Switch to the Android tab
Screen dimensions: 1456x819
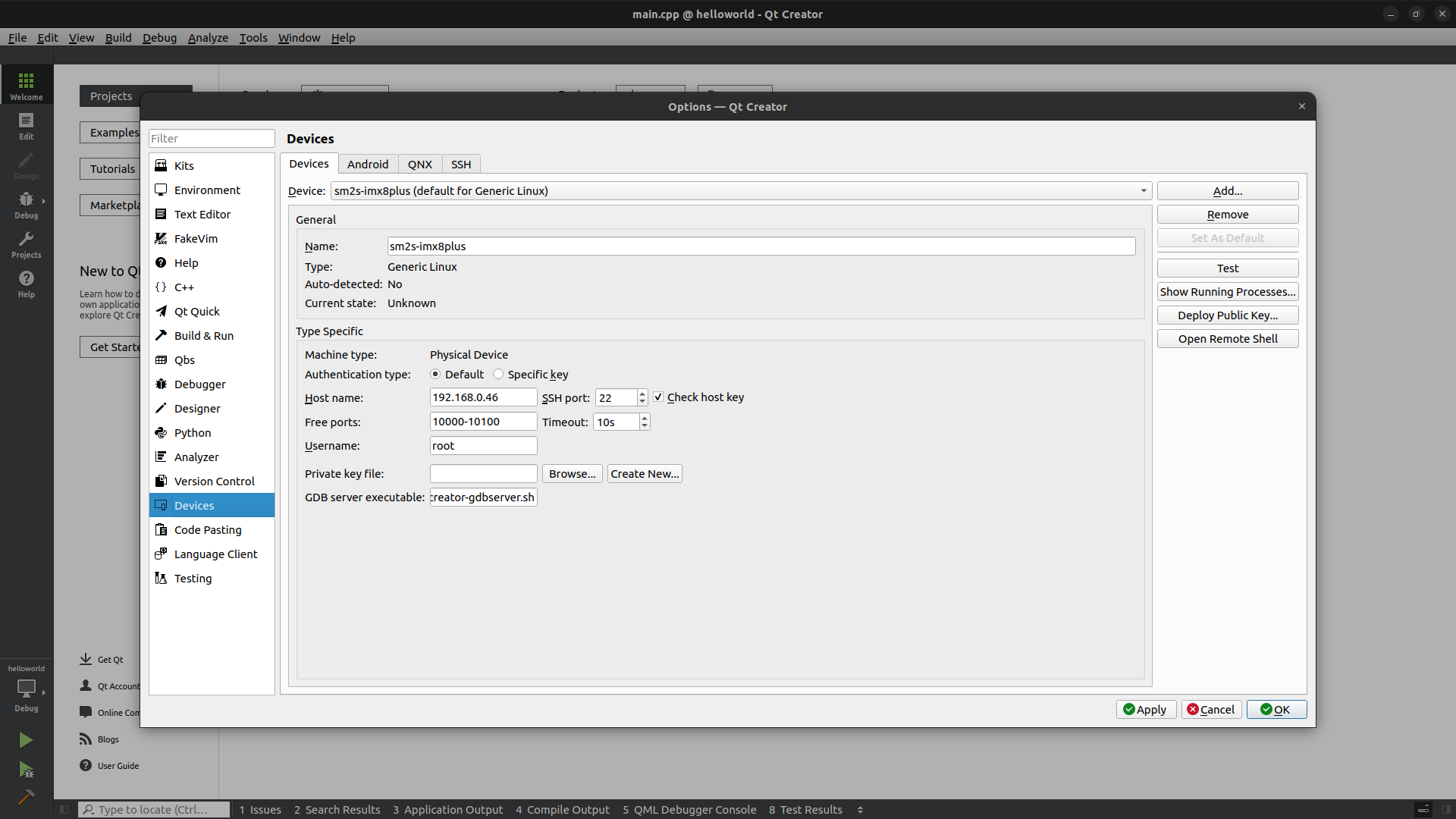367,165
